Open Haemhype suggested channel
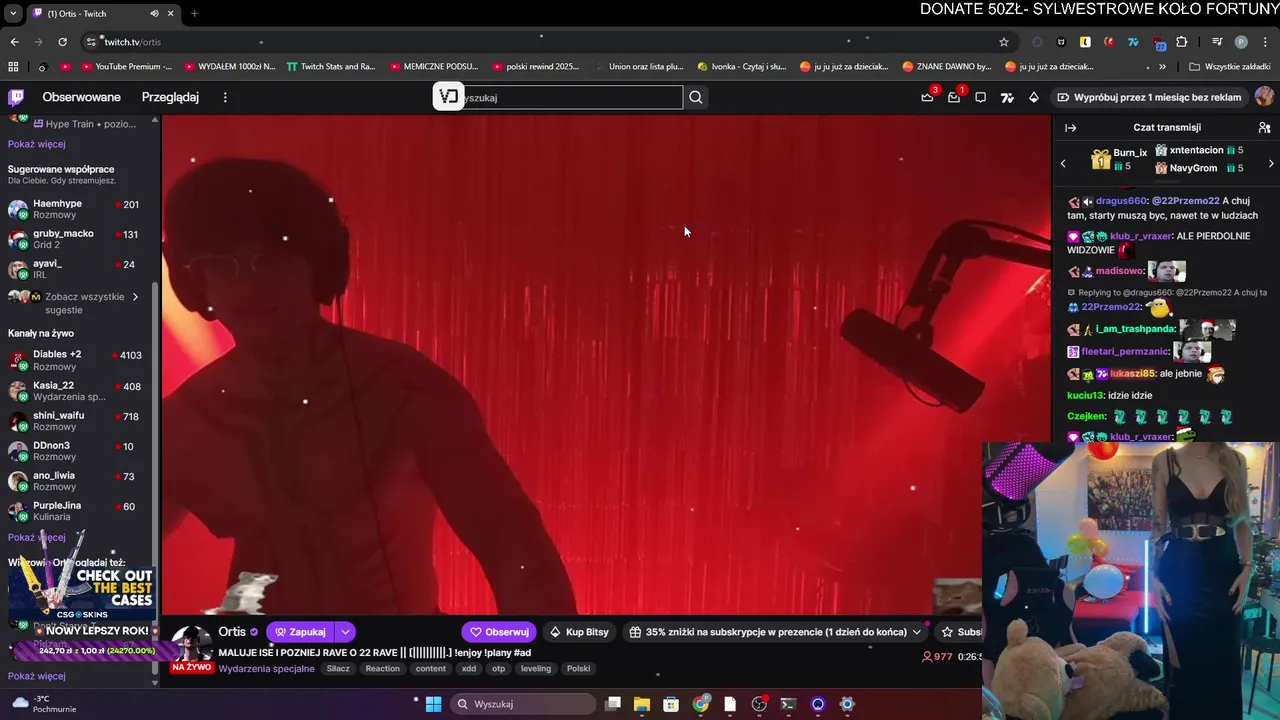 tap(76, 209)
